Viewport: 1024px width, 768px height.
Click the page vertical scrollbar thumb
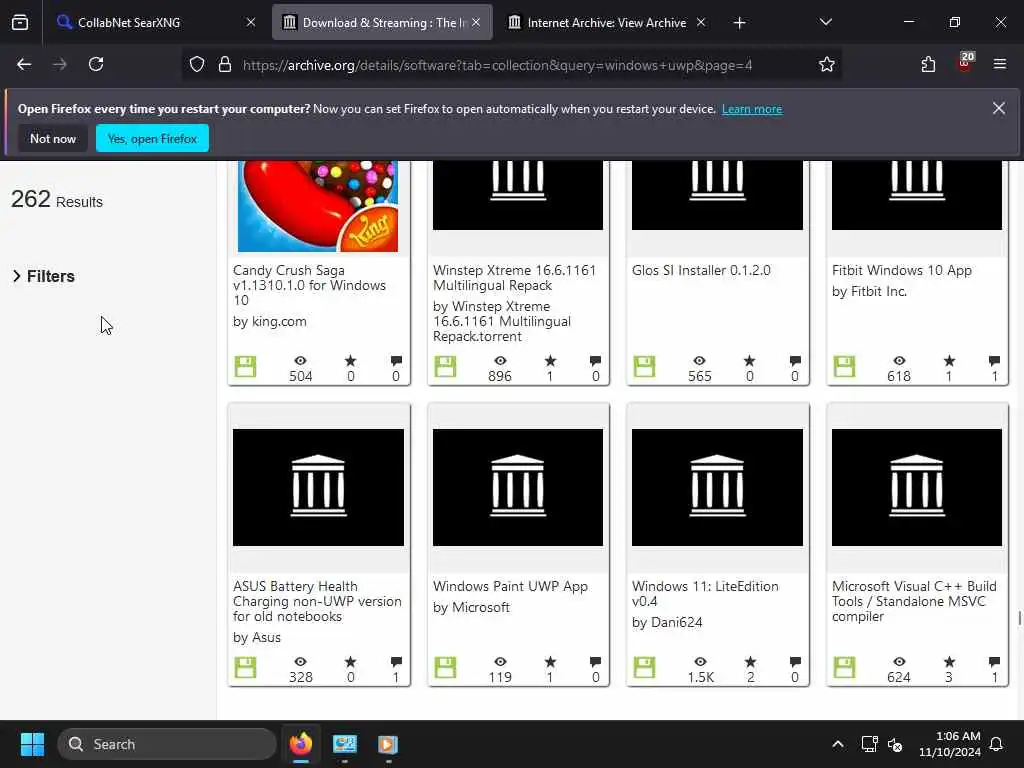pos(1019,618)
